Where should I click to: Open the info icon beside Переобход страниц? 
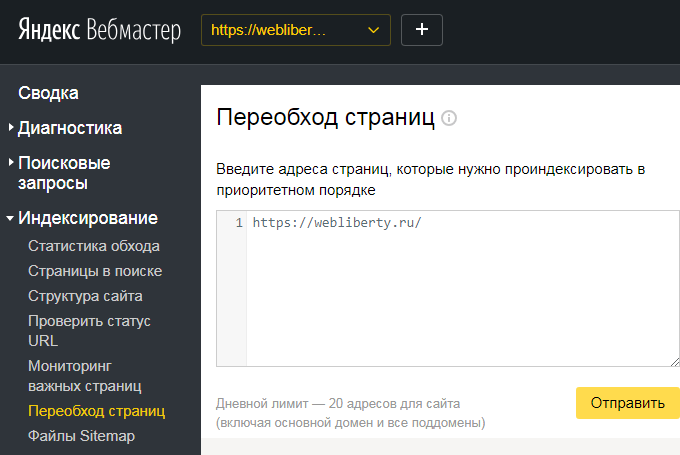pyautogui.click(x=449, y=118)
